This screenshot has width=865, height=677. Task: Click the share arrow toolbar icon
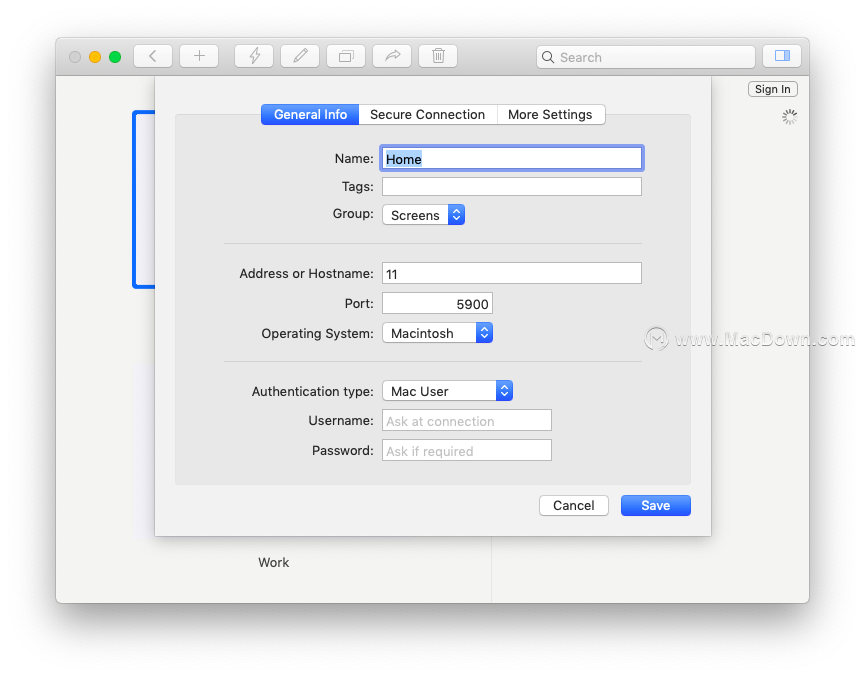point(392,56)
